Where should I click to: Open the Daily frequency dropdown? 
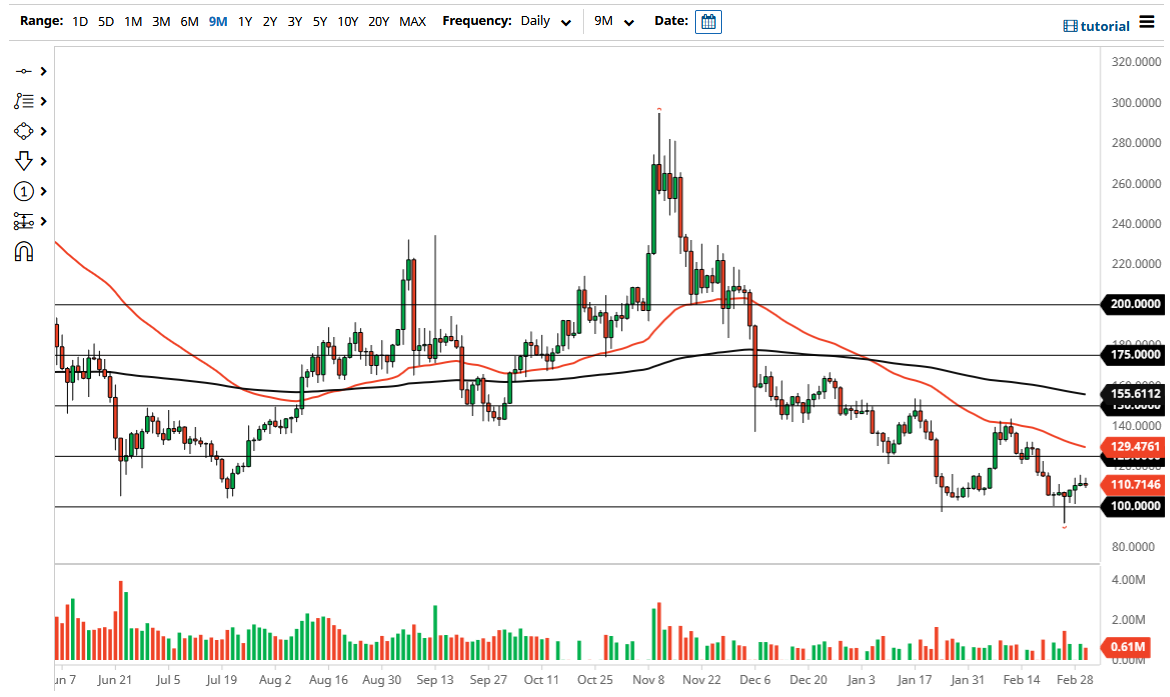544,20
